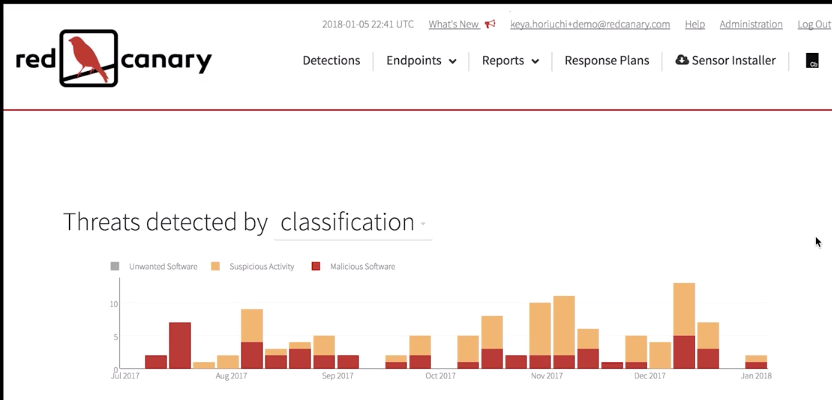Expand the Endpoints dropdown menu
This screenshot has height=400, width=832.
421,61
